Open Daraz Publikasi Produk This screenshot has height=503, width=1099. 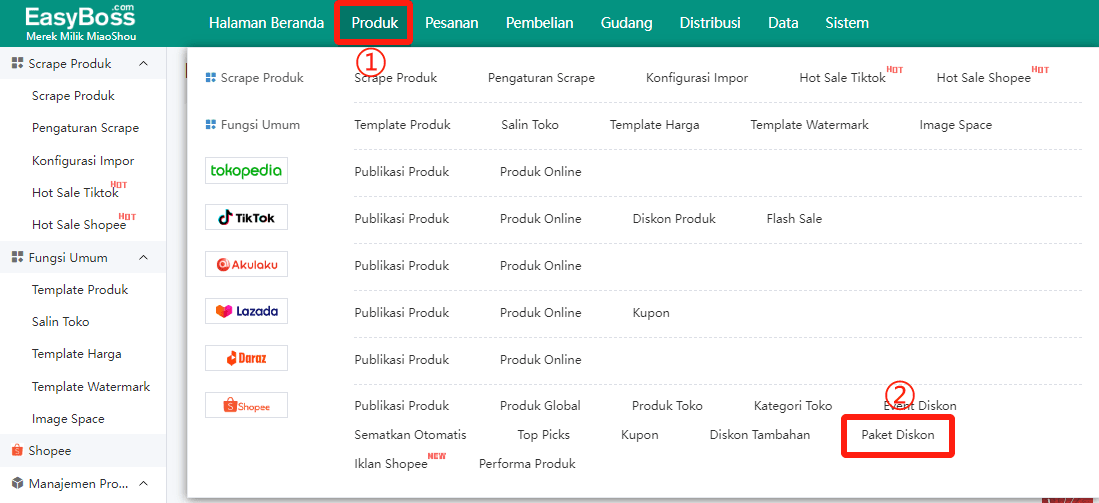402,359
